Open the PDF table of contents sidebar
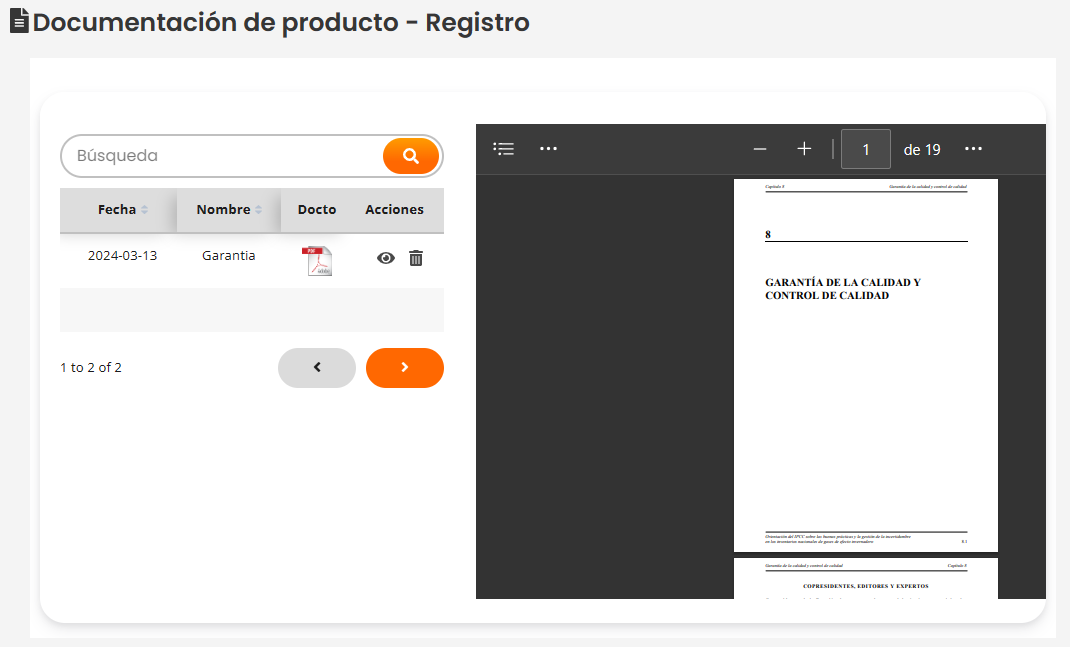 coord(504,149)
